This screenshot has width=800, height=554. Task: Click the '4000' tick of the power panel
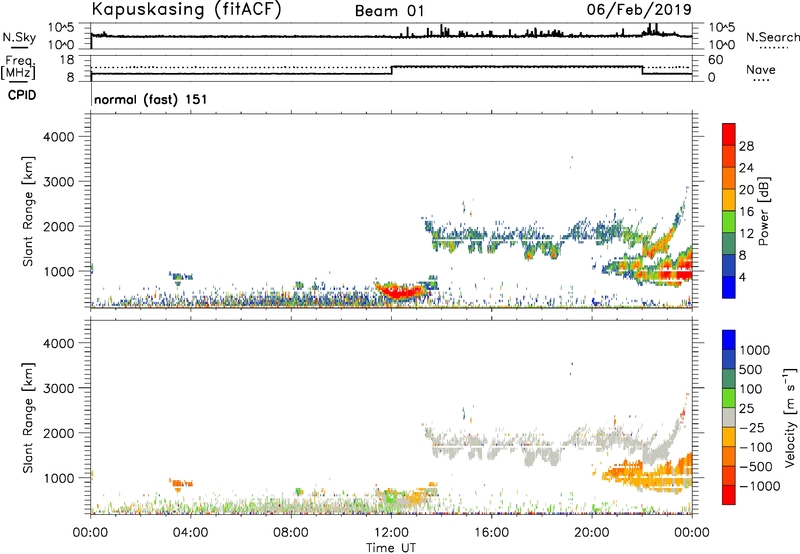click(59, 137)
